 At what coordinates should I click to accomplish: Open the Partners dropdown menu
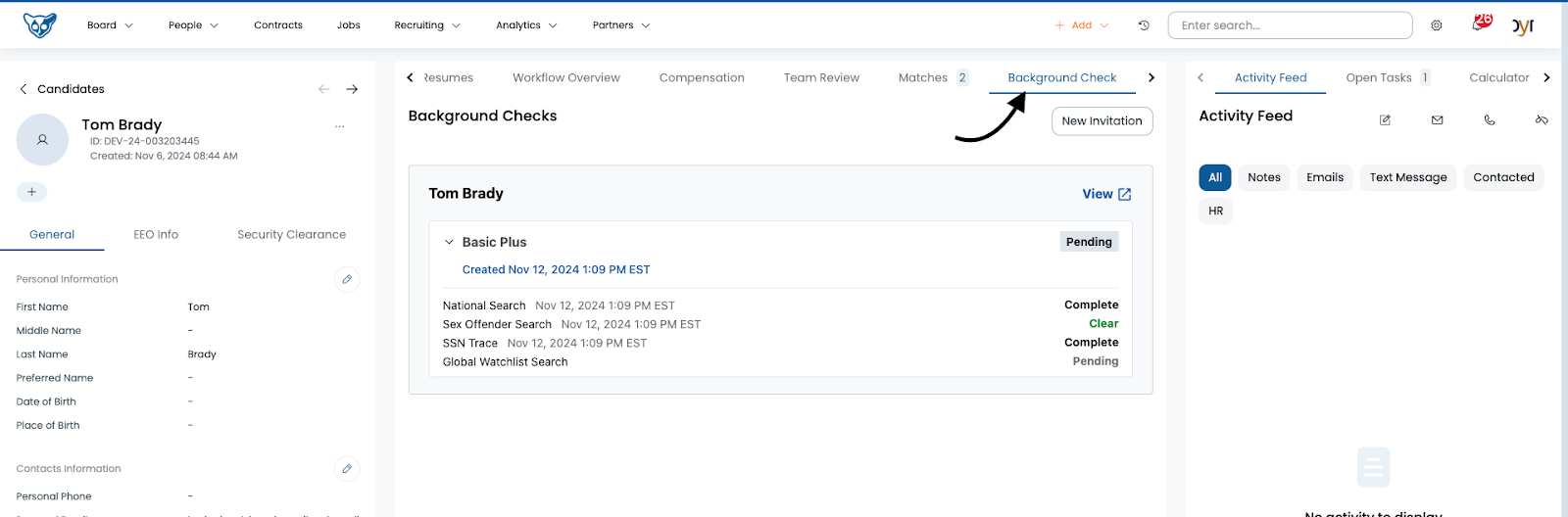point(621,25)
